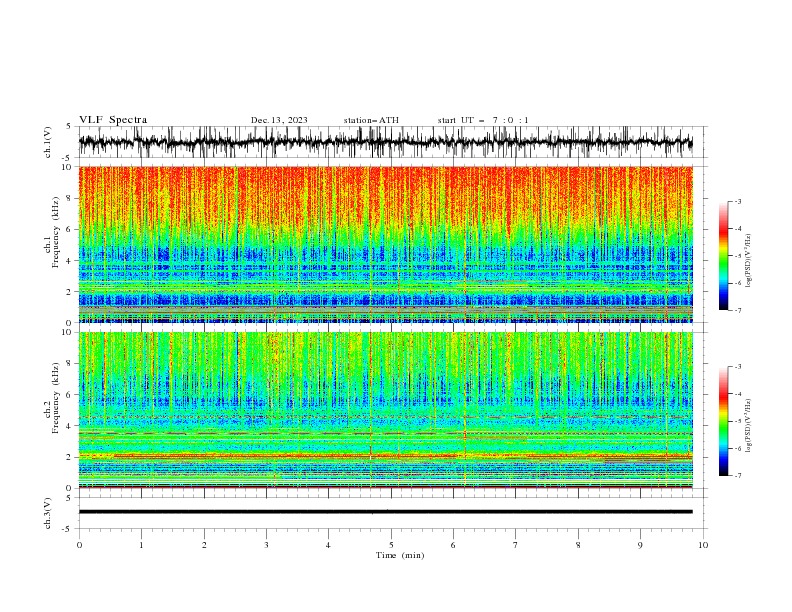Viewport: 792px width, 612px height.
Task: Click the time axis tick label "3"
Action: 266,545
